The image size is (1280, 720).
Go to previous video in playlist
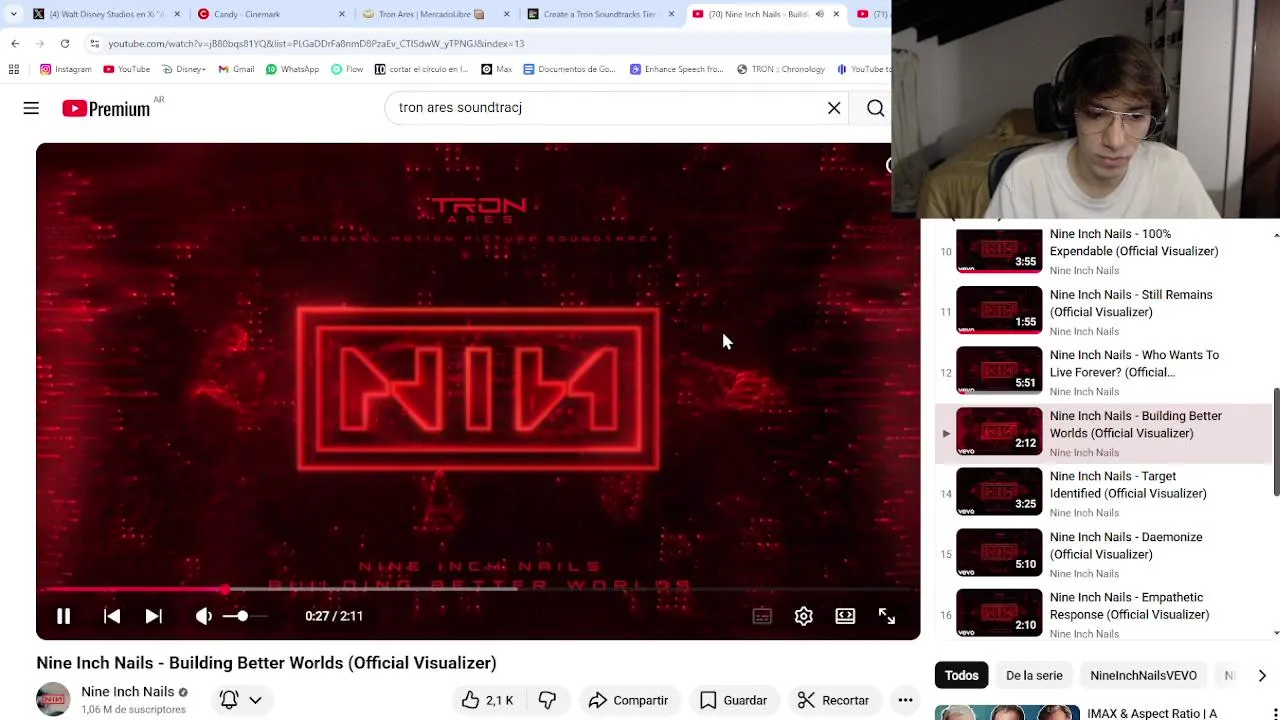pos(112,616)
